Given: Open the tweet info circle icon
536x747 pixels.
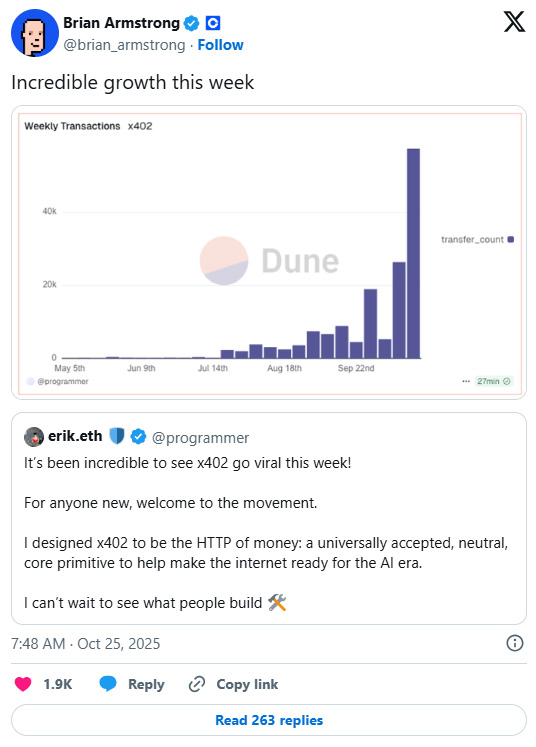Looking at the screenshot, I should pos(515,643).
